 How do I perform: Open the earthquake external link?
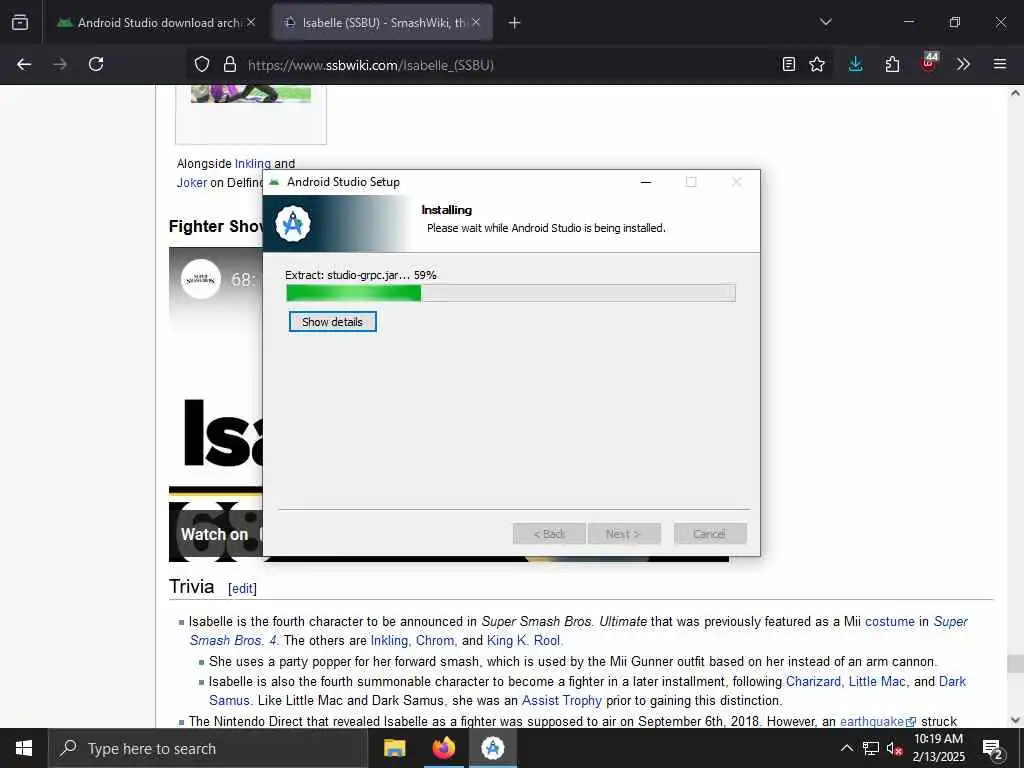tap(877, 722)
